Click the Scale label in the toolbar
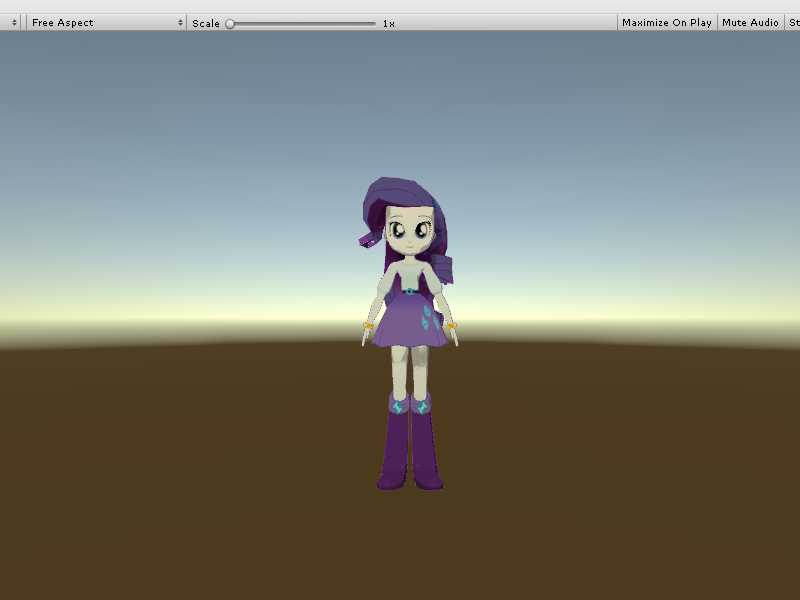Viewport: 800px width, 600px height. click(x=206, y=23)
